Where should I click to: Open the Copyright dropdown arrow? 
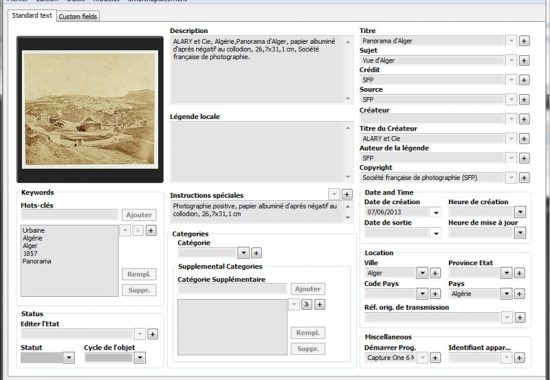(511, 178)
